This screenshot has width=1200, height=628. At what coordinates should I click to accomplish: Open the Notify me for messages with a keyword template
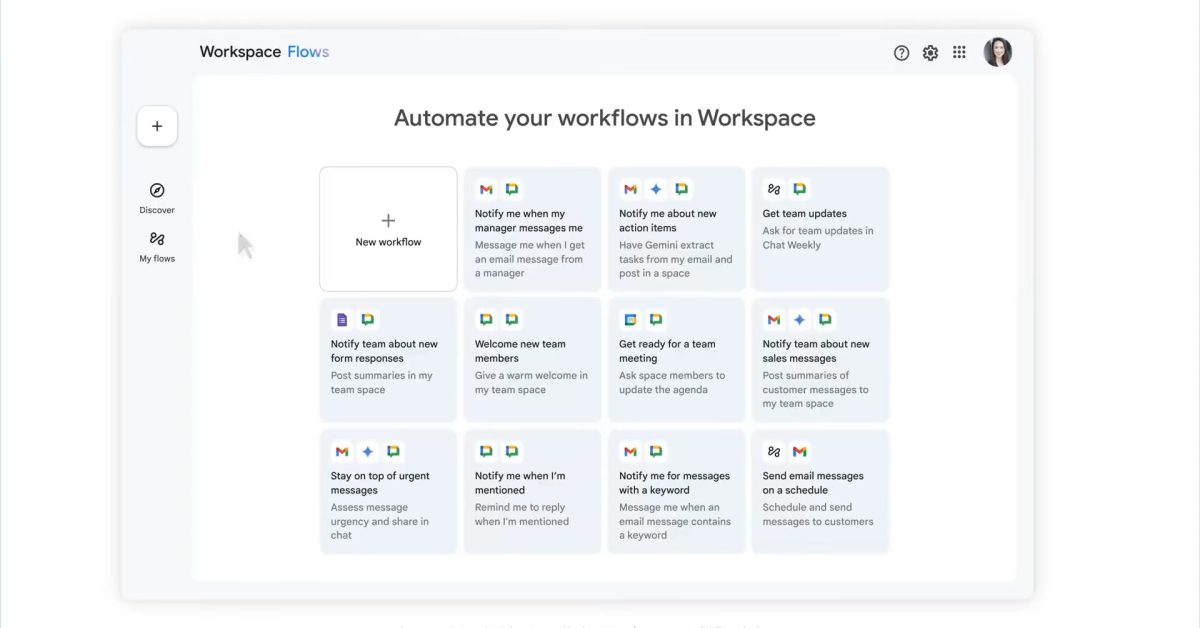pyautogui.click(x=676, y=490)
